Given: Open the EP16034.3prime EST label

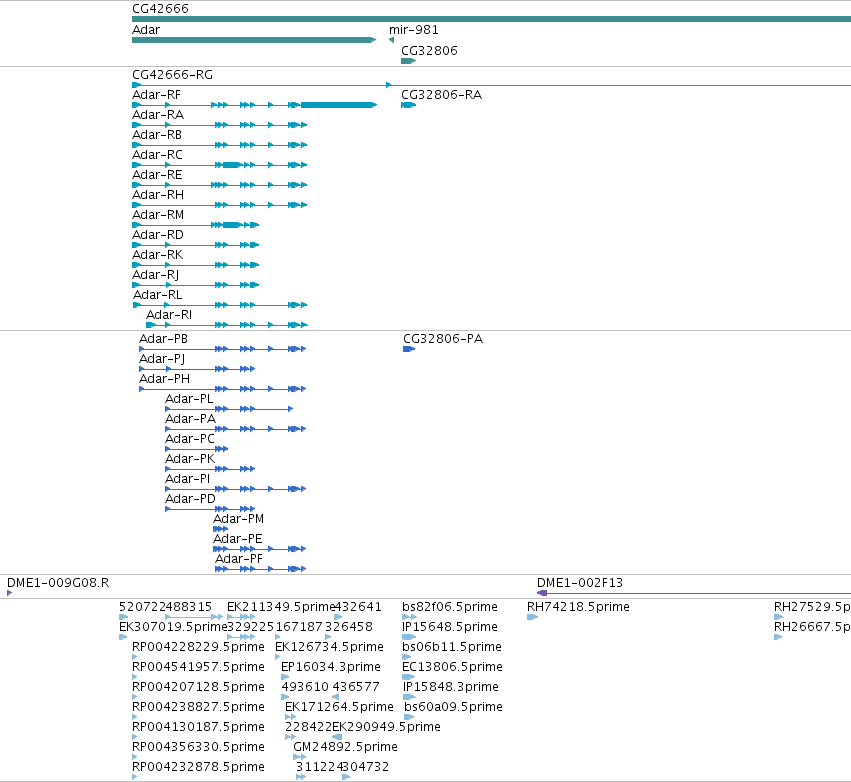Looking at the screenshot, I should [x=331, y=667].
